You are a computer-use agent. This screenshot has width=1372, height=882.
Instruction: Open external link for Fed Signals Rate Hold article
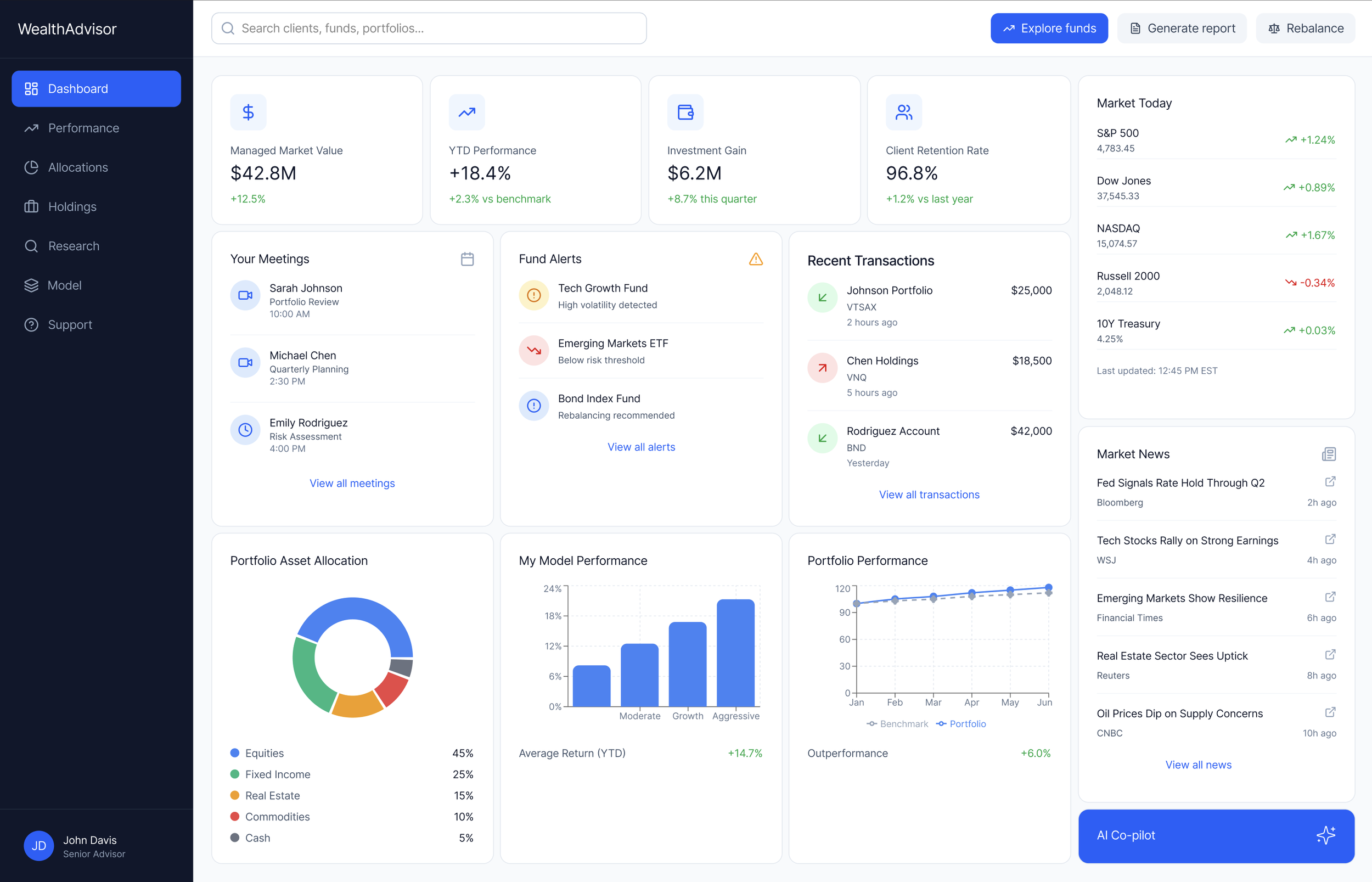coord(1330,482)
